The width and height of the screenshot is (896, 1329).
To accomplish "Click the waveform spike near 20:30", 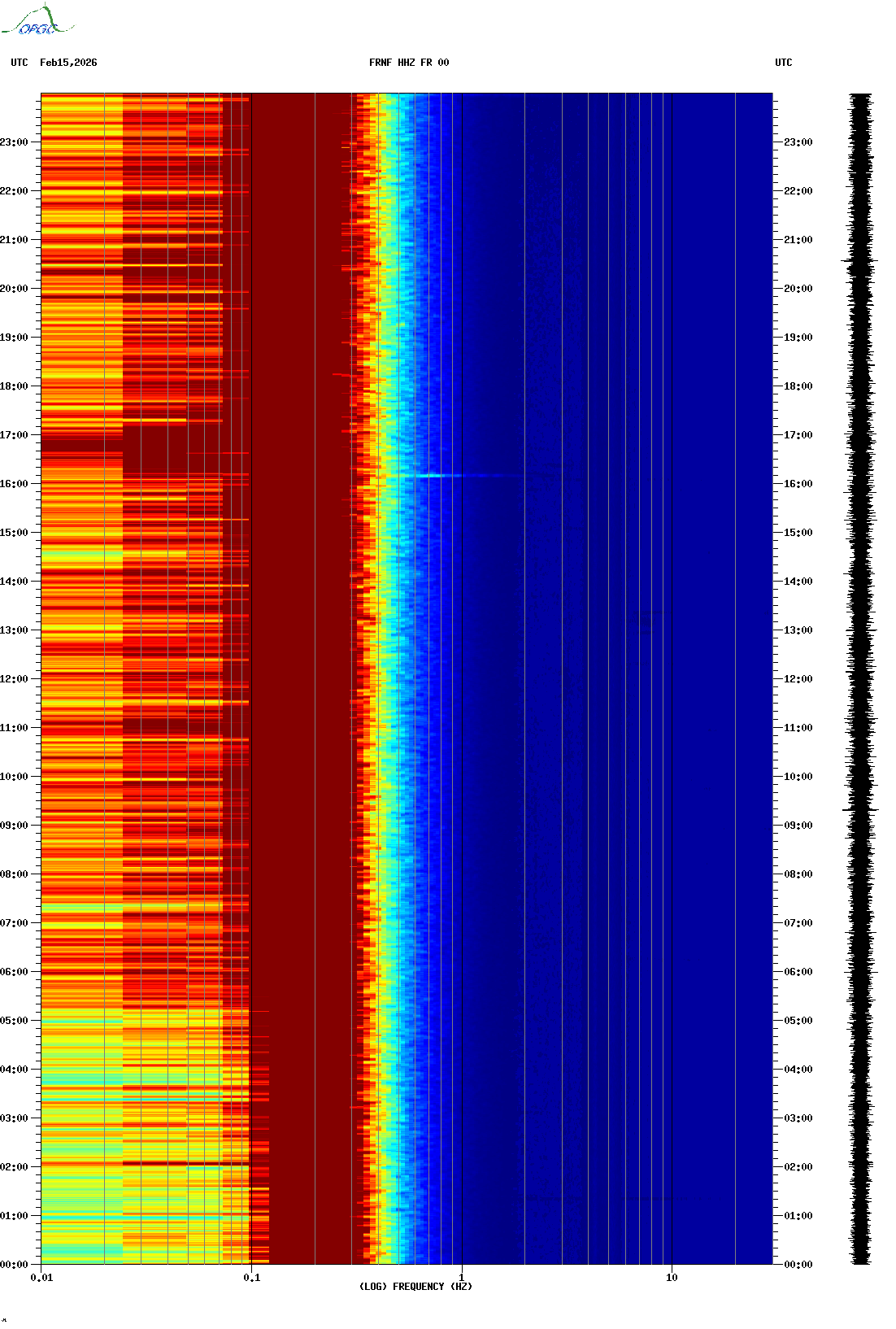I will point(859,261).
